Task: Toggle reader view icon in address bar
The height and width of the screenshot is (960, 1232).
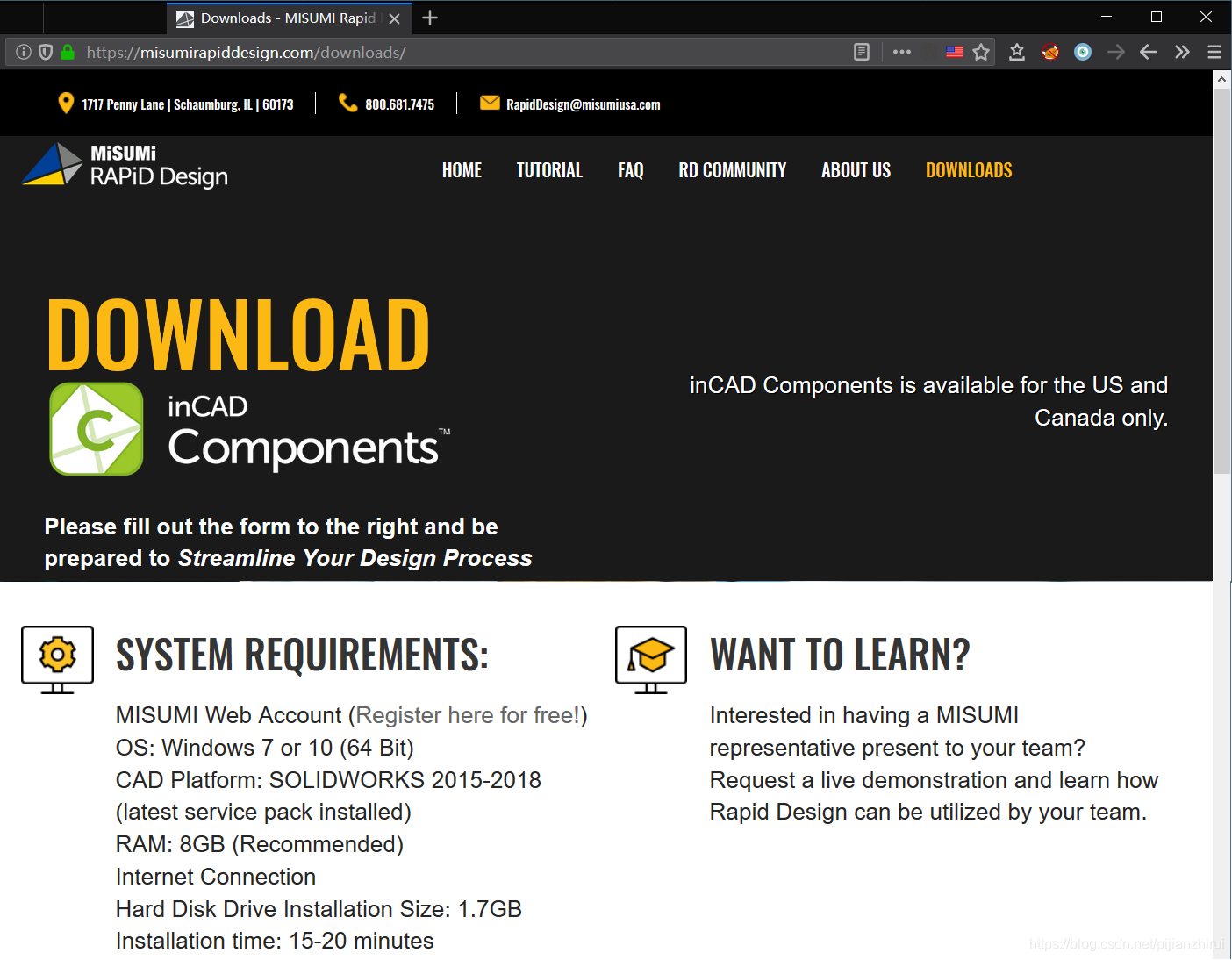Action: tap(862, 52)
